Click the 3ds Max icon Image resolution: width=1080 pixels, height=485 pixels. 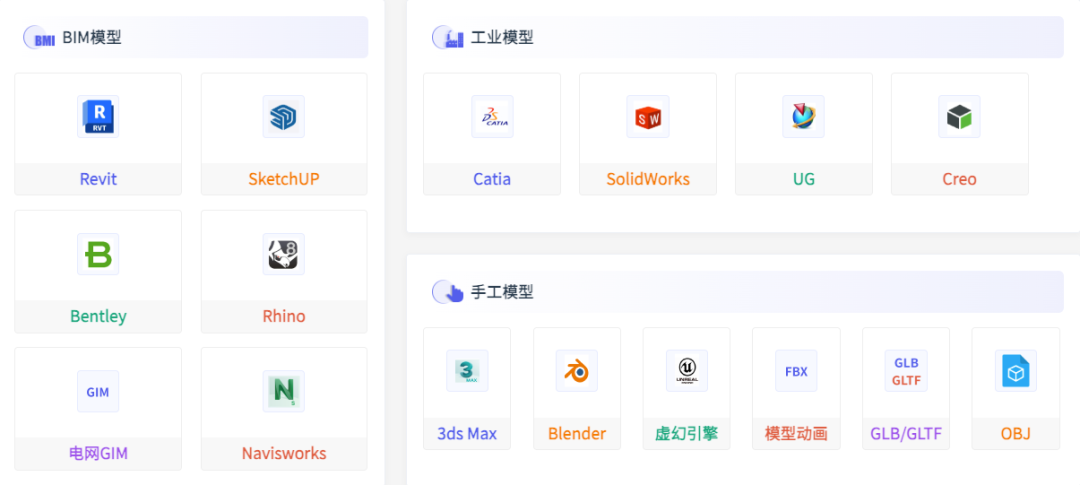[467, 371]
